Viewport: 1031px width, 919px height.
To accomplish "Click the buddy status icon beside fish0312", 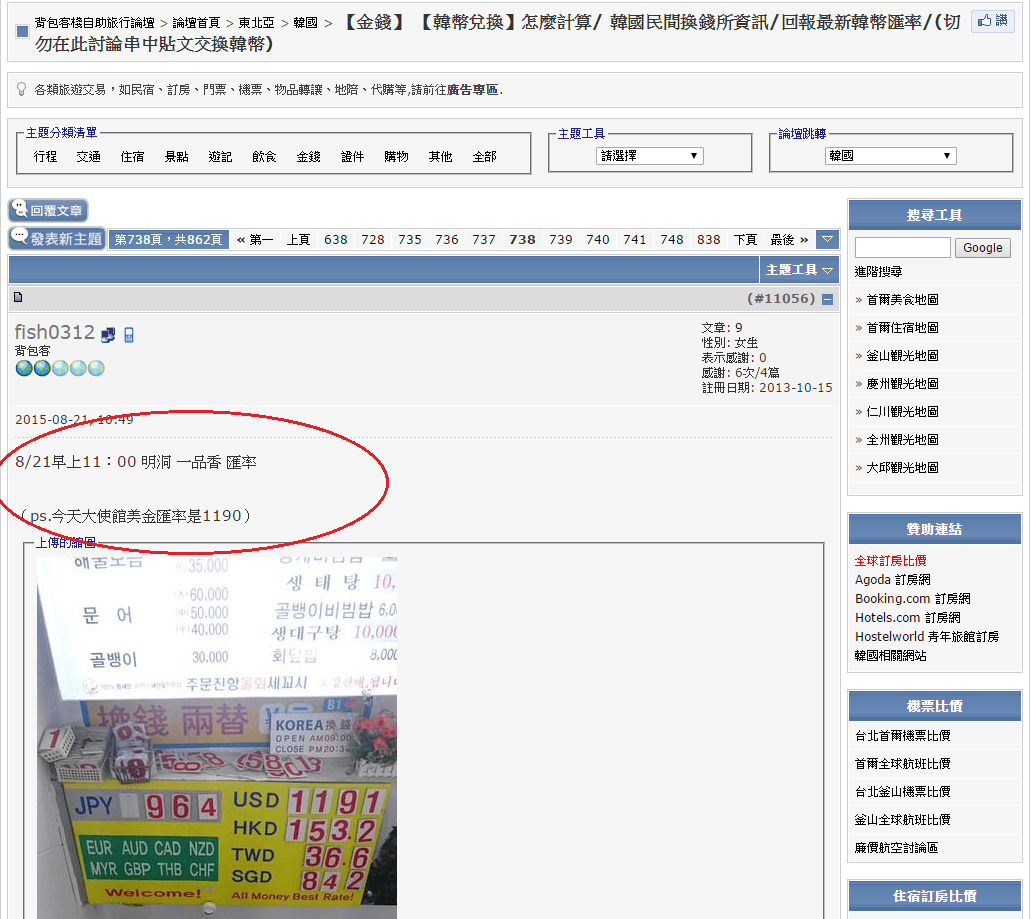I will pos(108,335).
